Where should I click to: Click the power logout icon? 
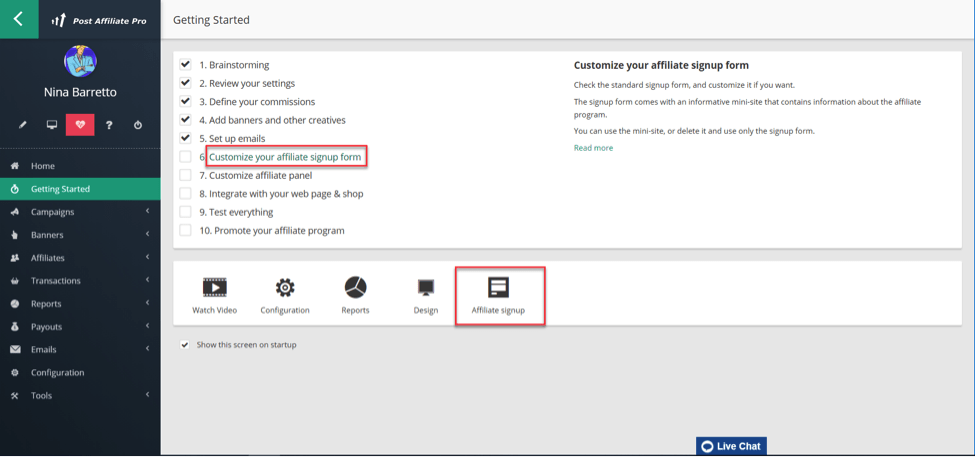137,125
